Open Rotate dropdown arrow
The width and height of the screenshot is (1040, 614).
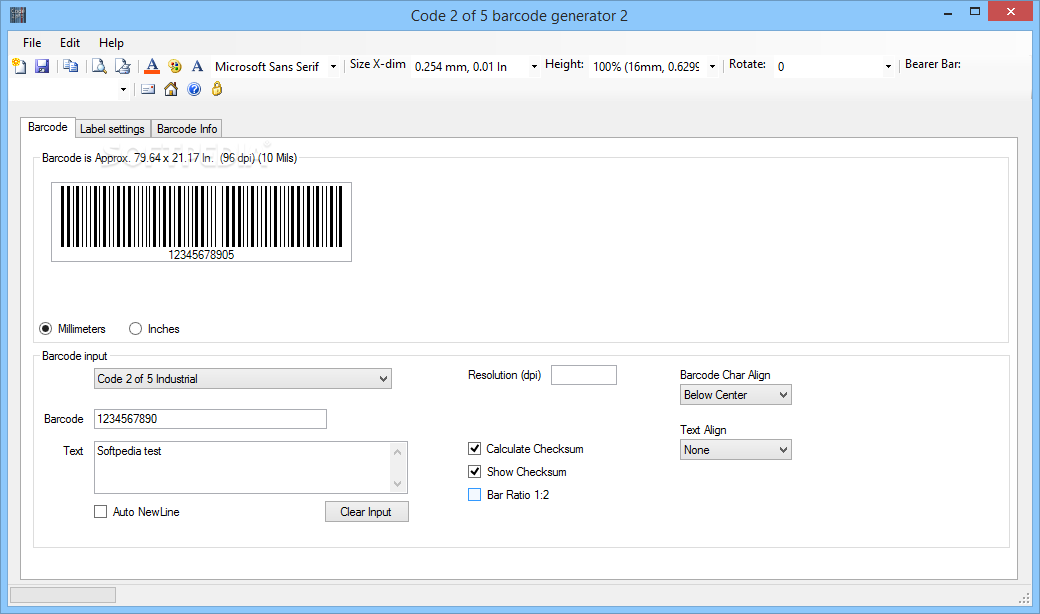click(888, 66)
